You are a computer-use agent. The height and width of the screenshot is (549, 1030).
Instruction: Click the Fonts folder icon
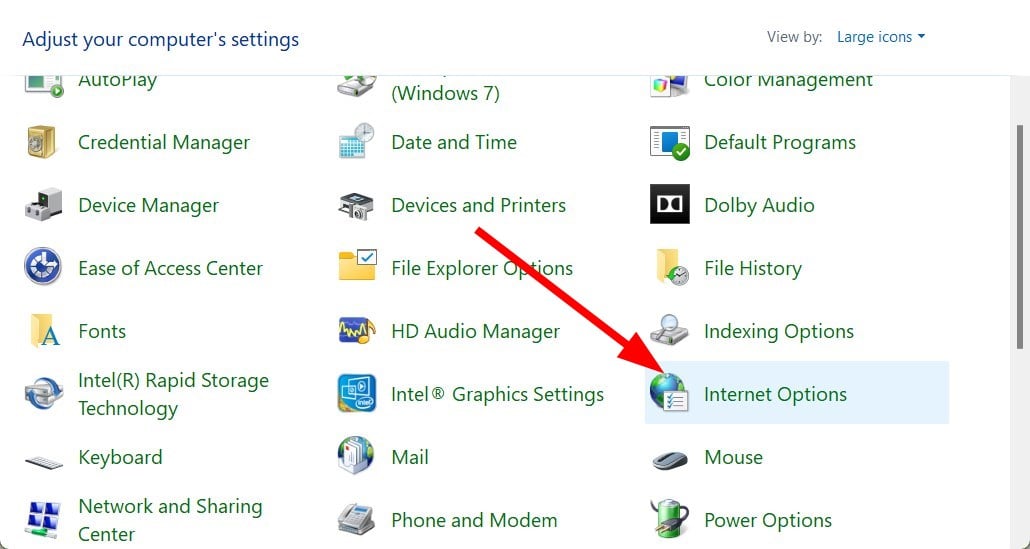45,330
